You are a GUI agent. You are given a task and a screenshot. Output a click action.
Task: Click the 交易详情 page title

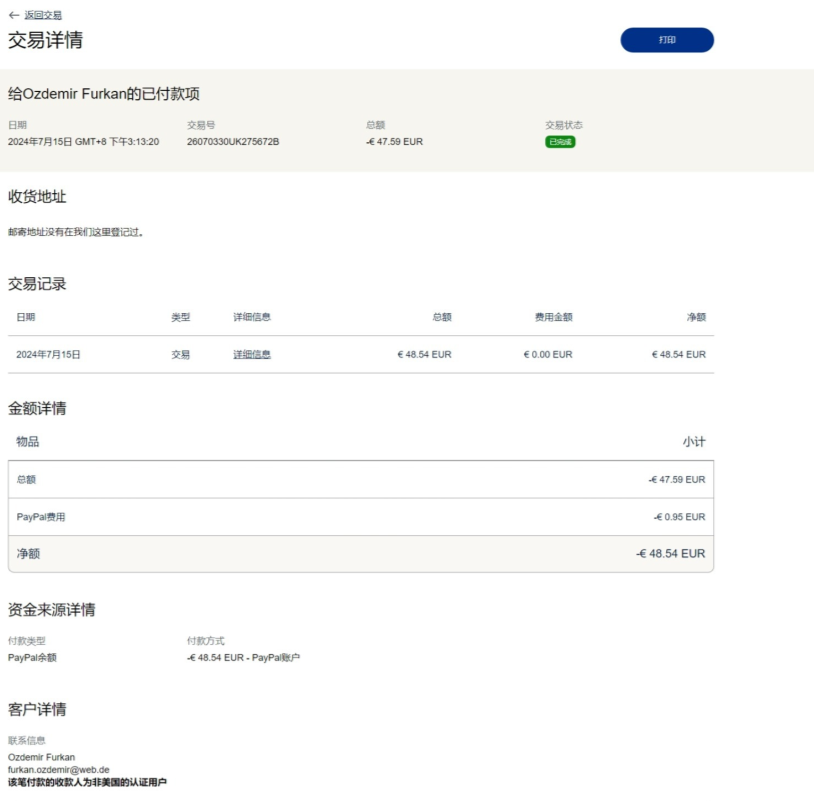pos(46,40)
